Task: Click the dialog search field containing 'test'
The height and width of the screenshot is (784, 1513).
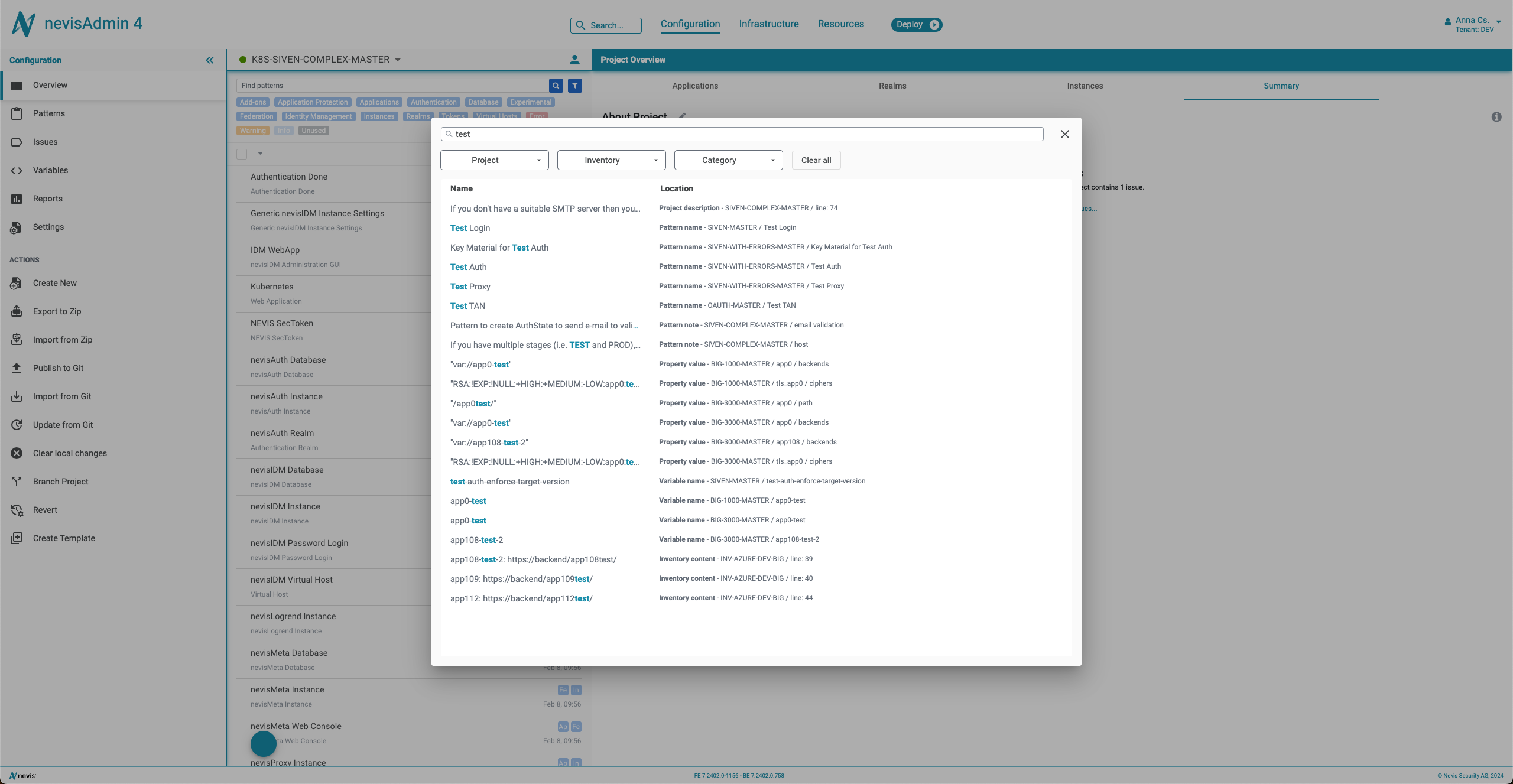Action: [x=742, y=134]
